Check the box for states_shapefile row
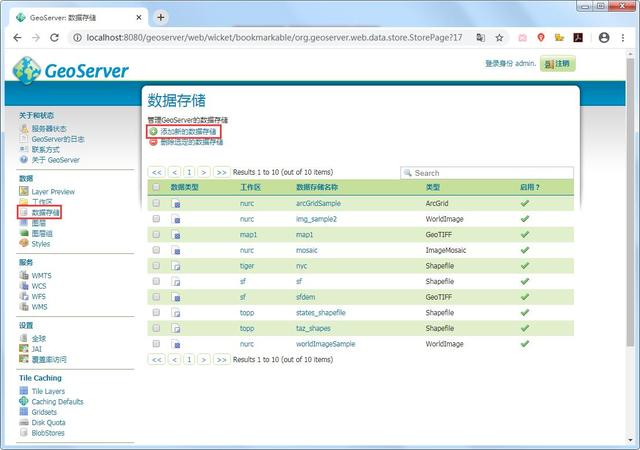The image size is (640, 450). tap(156, 312)
